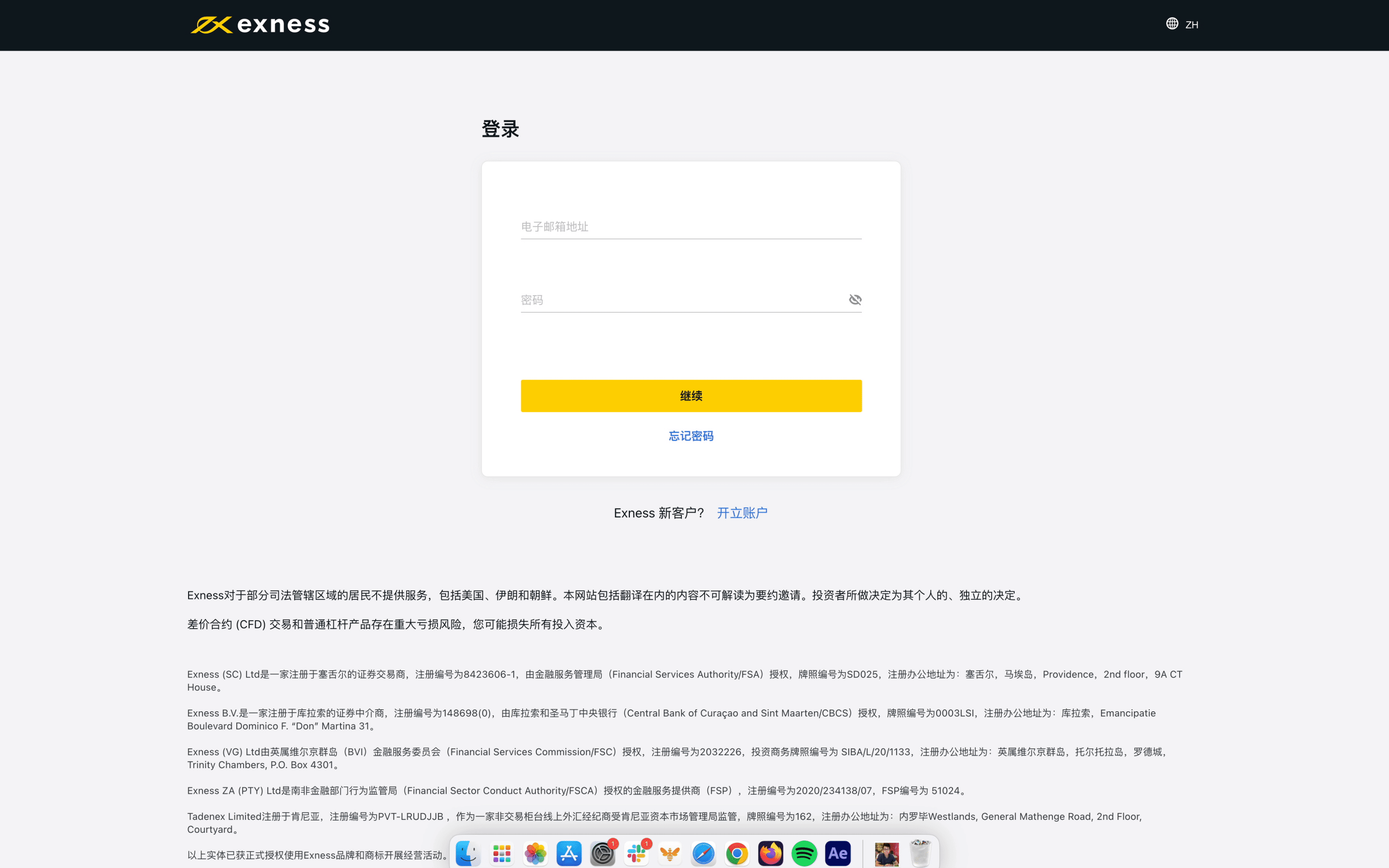This screenshot has width=1389, height=868.
Task: Click the yellow 继续 continue button
Action: (691, 395)
